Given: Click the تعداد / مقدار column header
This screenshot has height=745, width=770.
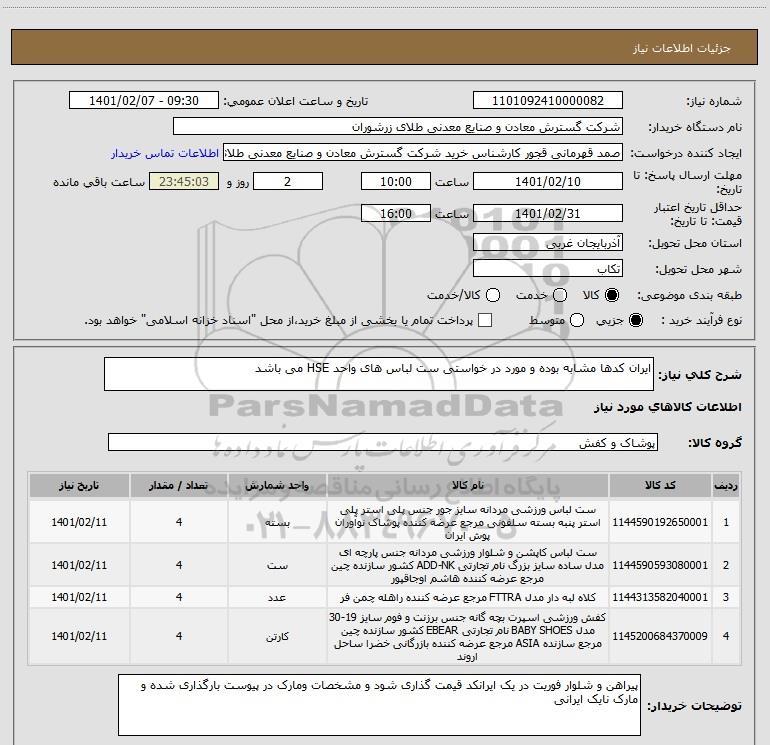Looking at the screenshot, I should [x=179, y=485].
